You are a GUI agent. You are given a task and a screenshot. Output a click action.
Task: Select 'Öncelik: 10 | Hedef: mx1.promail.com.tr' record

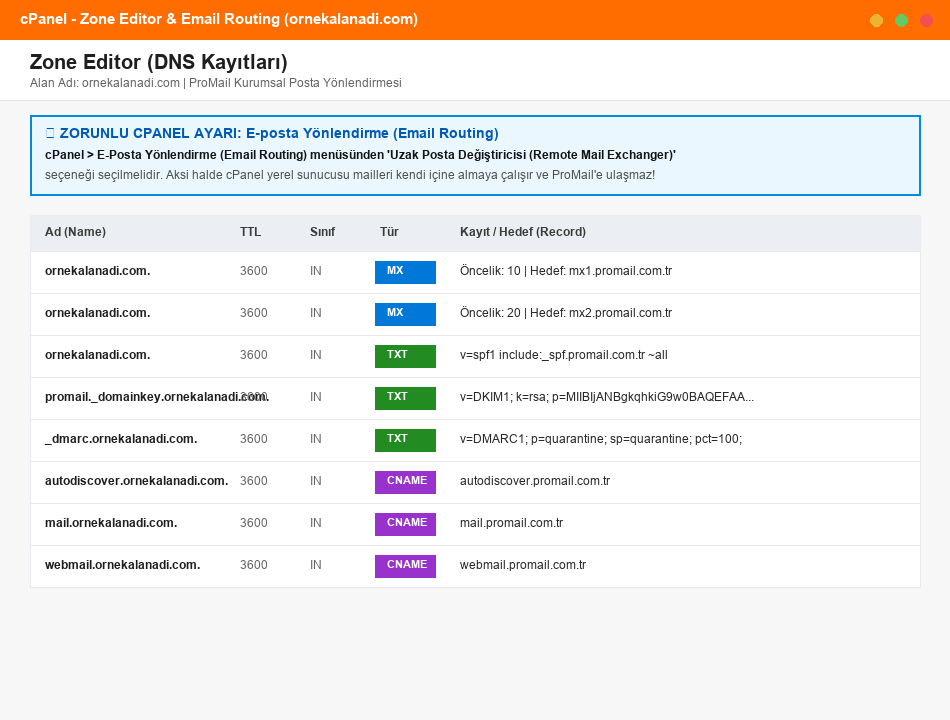[566, 271]
